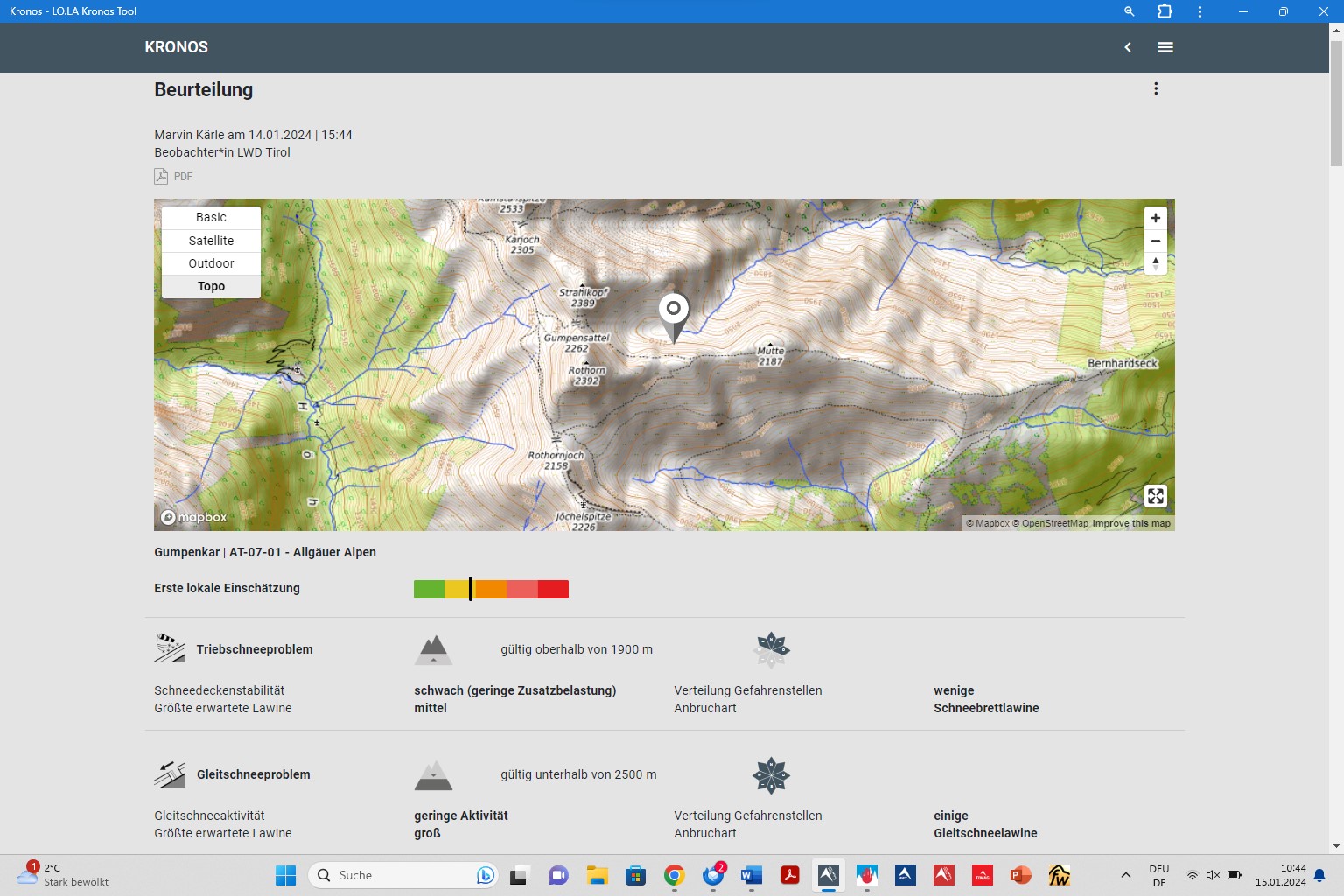This screenshot has height=896, width=1344.
Task: Click the Triebschneeproblem wind-drift icon
Action: click(x=170, y=648)
